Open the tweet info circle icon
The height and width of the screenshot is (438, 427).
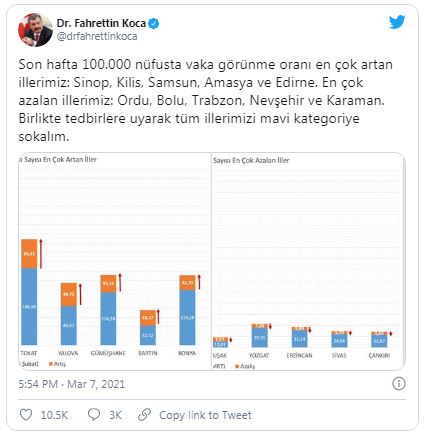[x=399, y=384]
